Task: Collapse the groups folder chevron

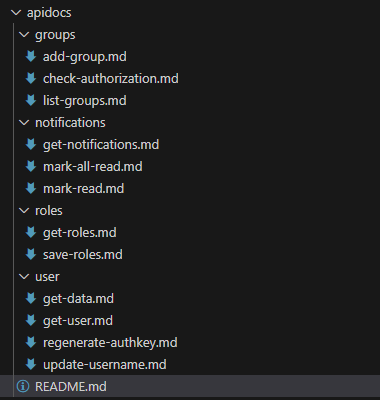Action: (24, 35)
